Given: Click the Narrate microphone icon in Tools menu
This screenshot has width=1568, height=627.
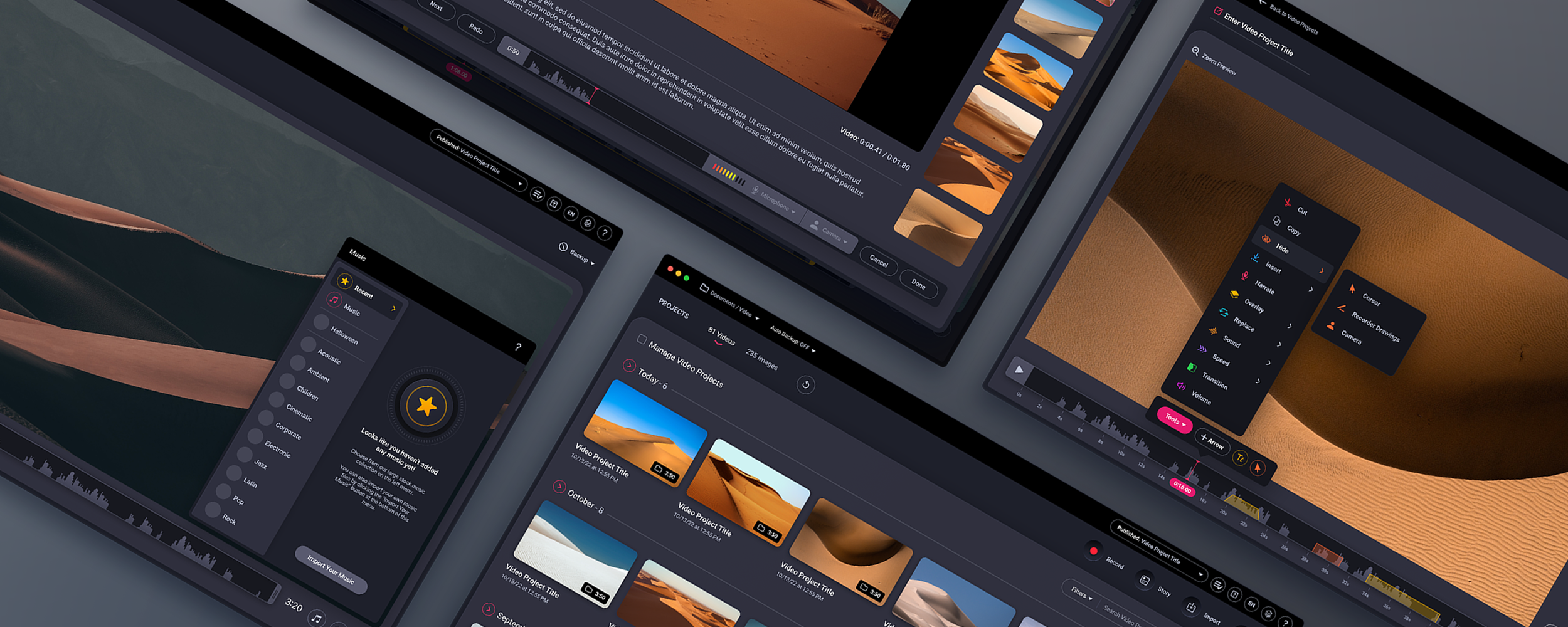Looking at the screenshot, I should pos(1245,276).
